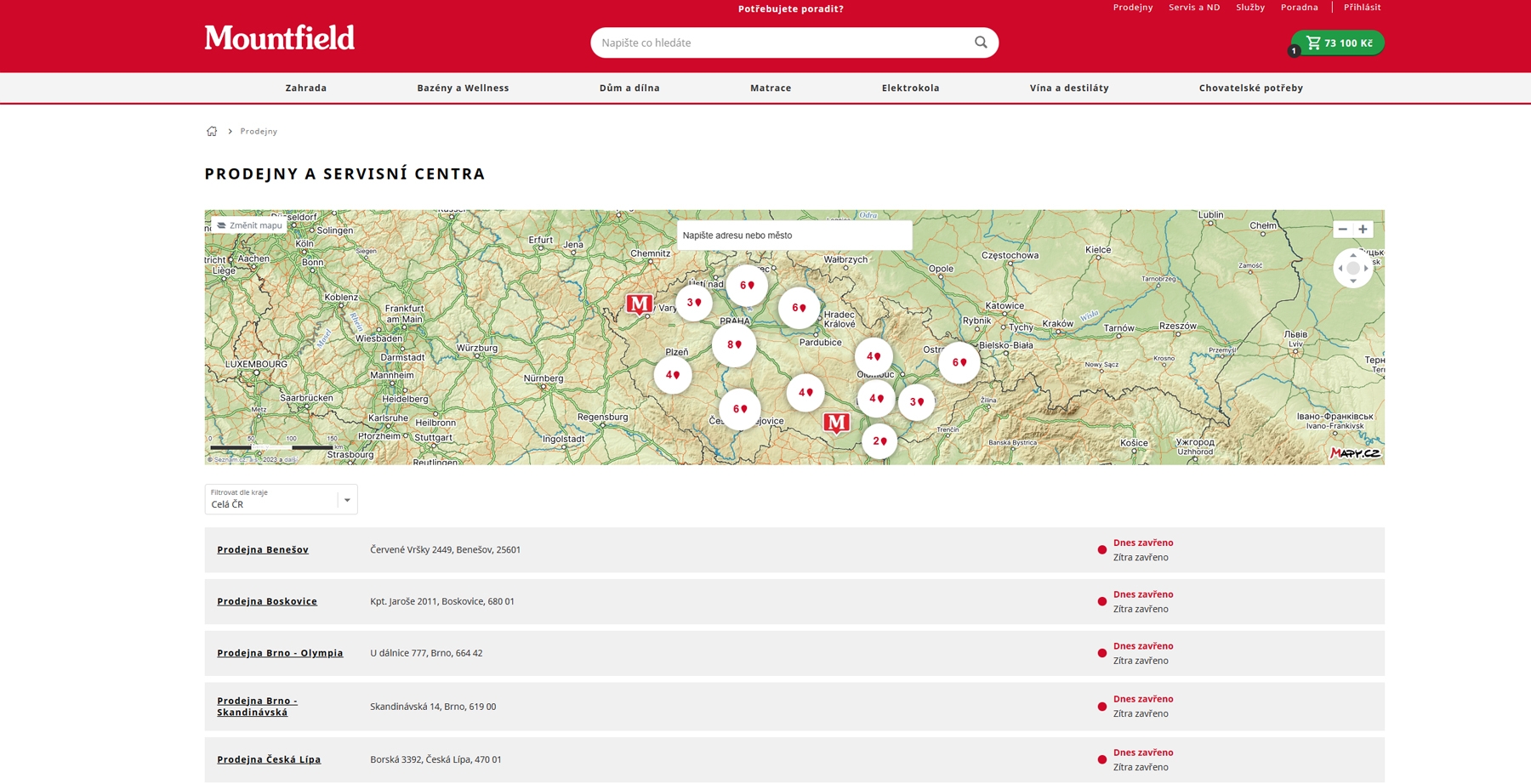Image resolution: width=1531 pixels, height=784 pixels.
Task: Open the Zahrada menu
Action: coord(306,88)
